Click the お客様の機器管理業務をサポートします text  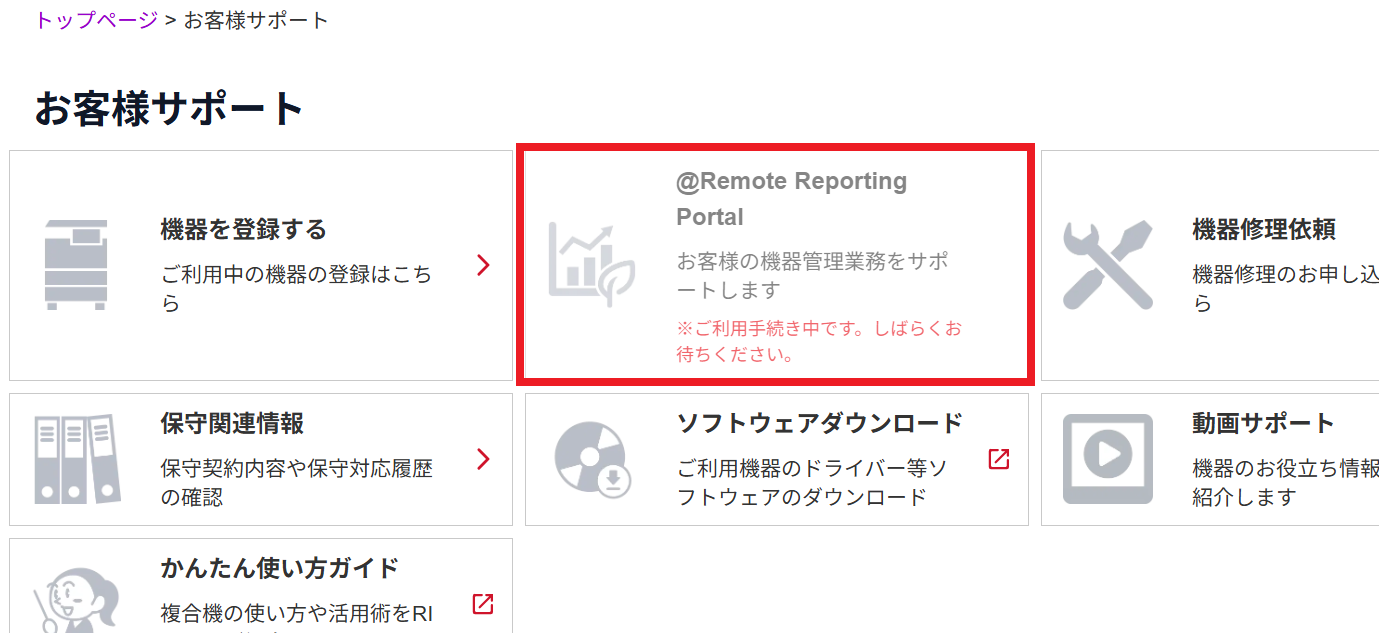pos(813,276)
